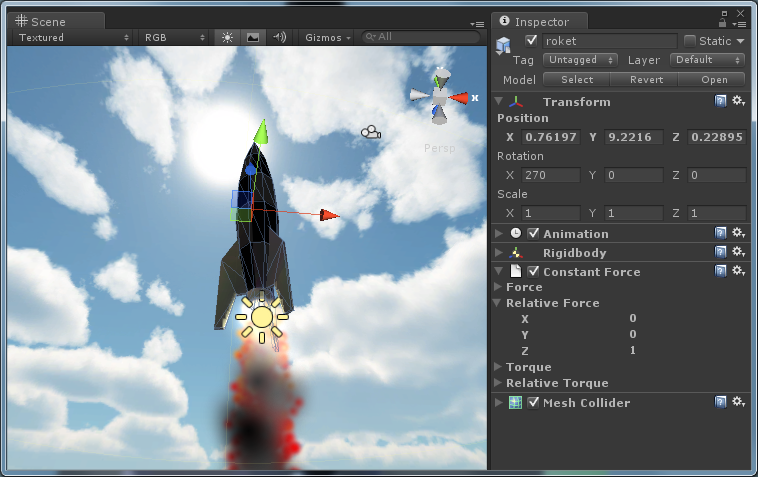Screen dimensions: 758x477
Task: Click the blue Z-axis handle on rocket
Action: pyautogui.click(x=250, y=170)
